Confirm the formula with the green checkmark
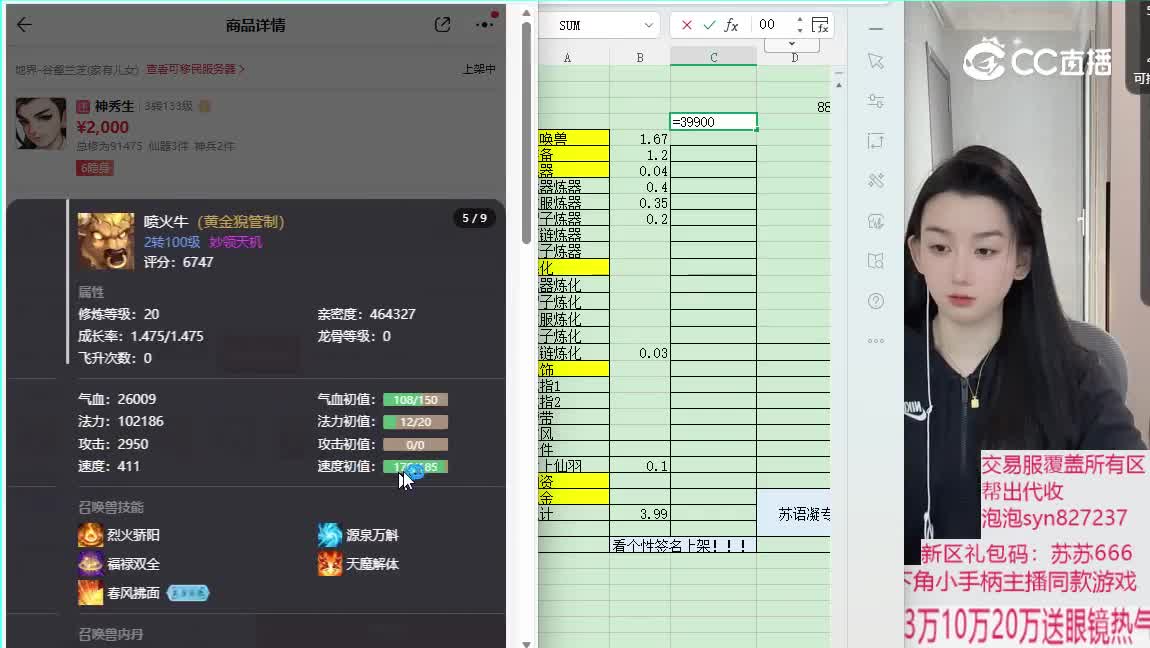The height and width of the screenshot is (648, 1150). tap(709, 25)
